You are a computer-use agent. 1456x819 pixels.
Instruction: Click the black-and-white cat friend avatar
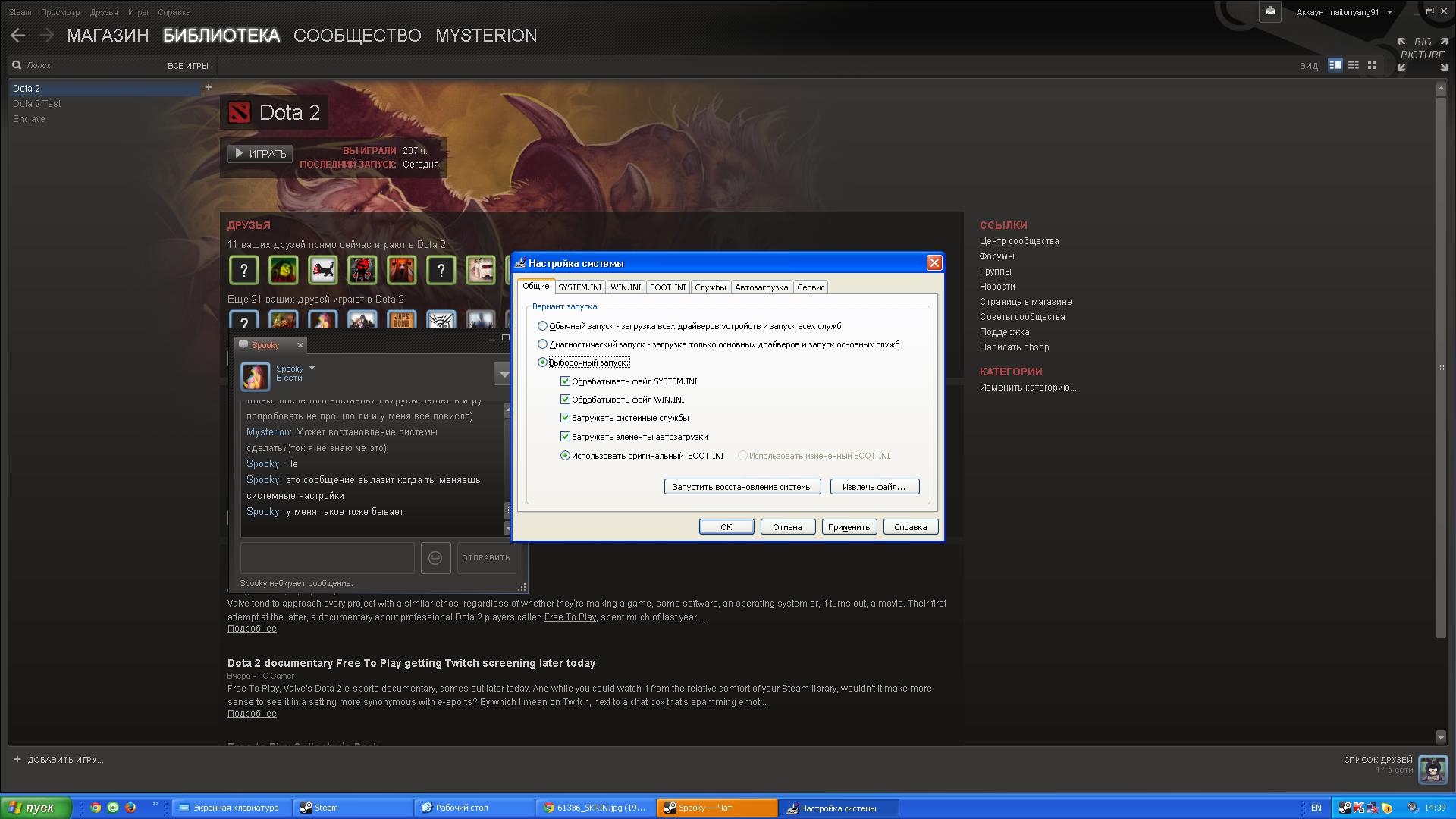[x=323, y=270]
